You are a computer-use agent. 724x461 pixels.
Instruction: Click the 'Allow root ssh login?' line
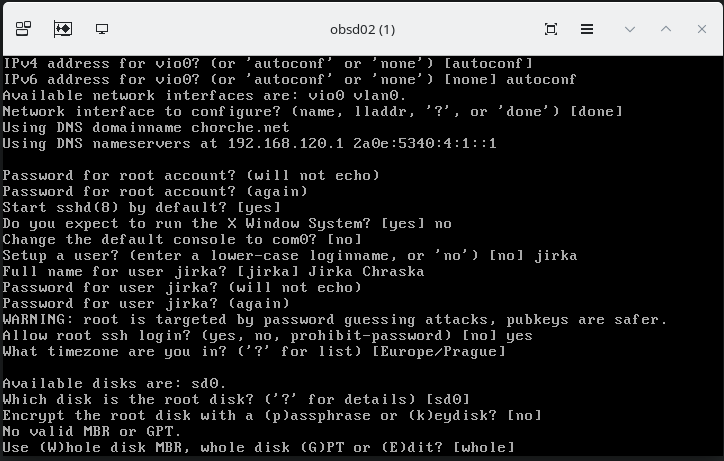267,335
